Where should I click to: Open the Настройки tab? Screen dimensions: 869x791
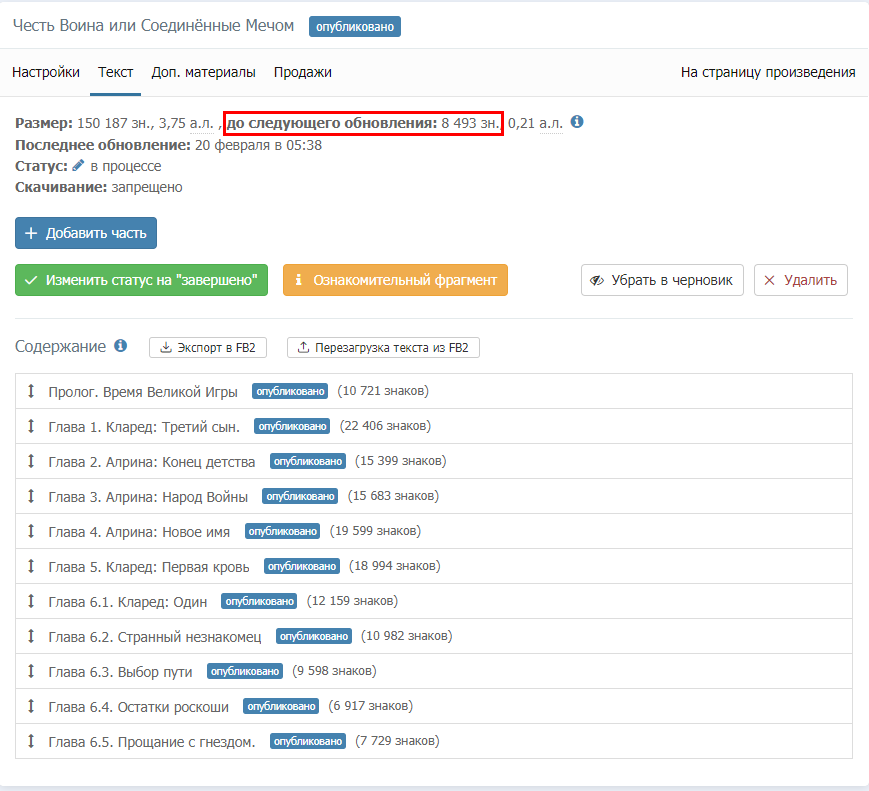click(x=46, y=72)
